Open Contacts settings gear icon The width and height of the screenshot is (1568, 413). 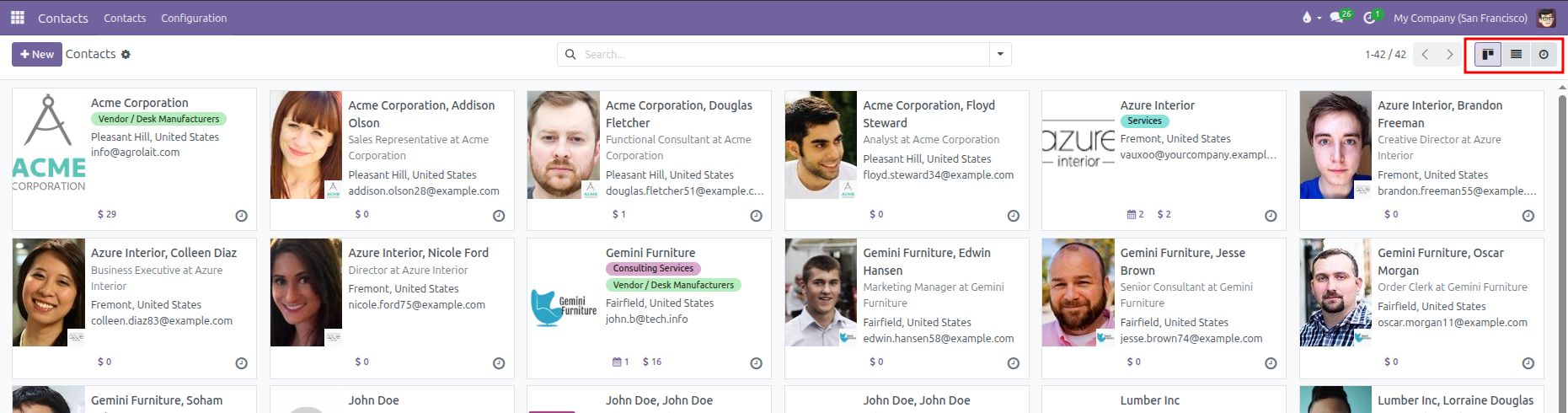click(x=126, y=54)
